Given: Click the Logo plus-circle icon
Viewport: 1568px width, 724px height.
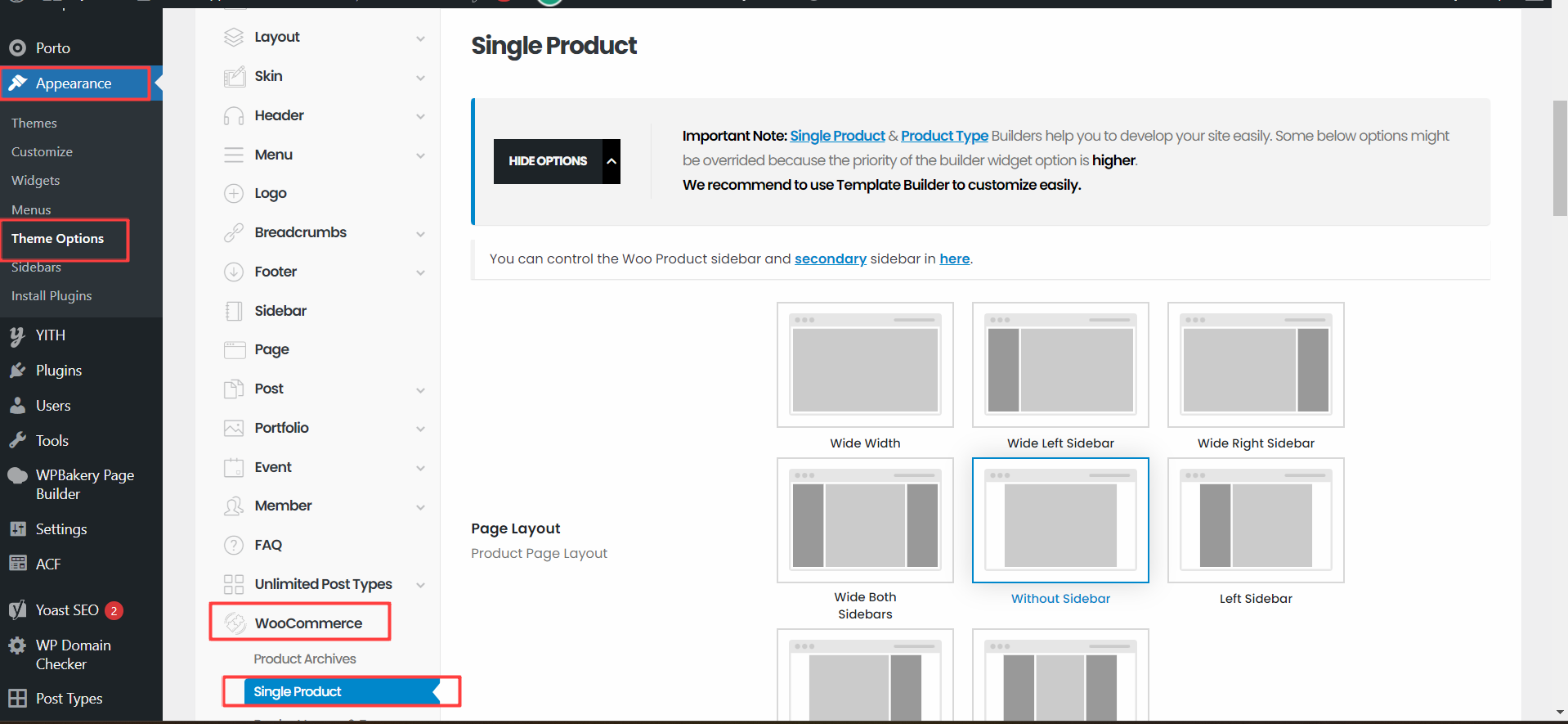Looking at the screenshot, I should click(234, 193).
